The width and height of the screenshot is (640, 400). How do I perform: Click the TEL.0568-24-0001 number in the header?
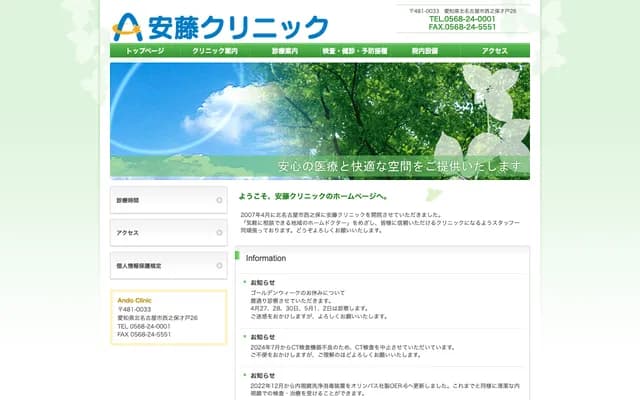point(462,19)
